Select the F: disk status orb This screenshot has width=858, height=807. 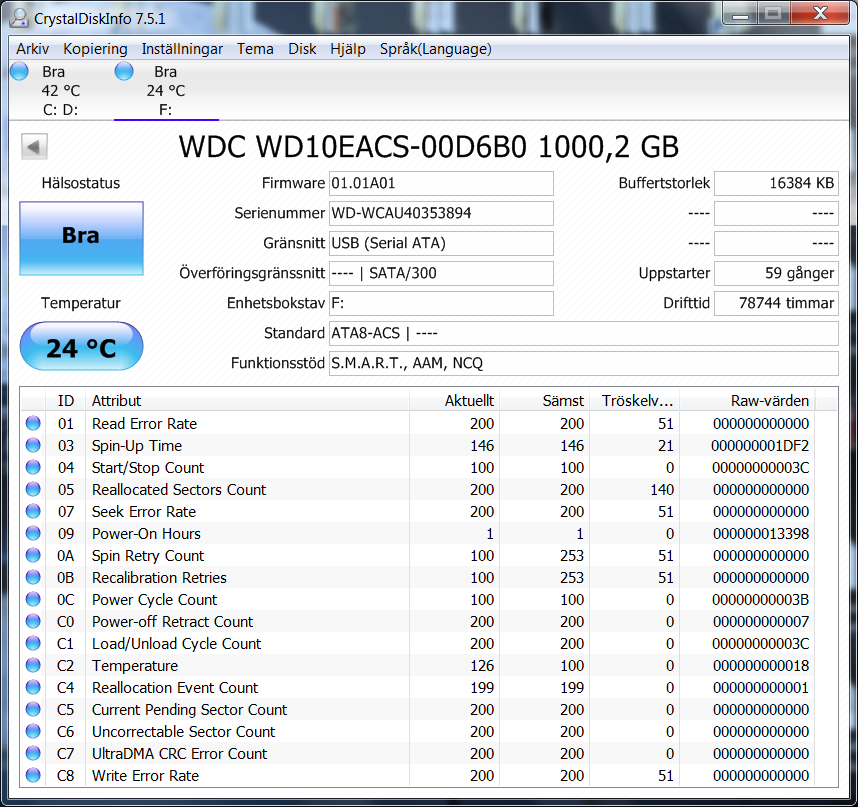(124, 71)
